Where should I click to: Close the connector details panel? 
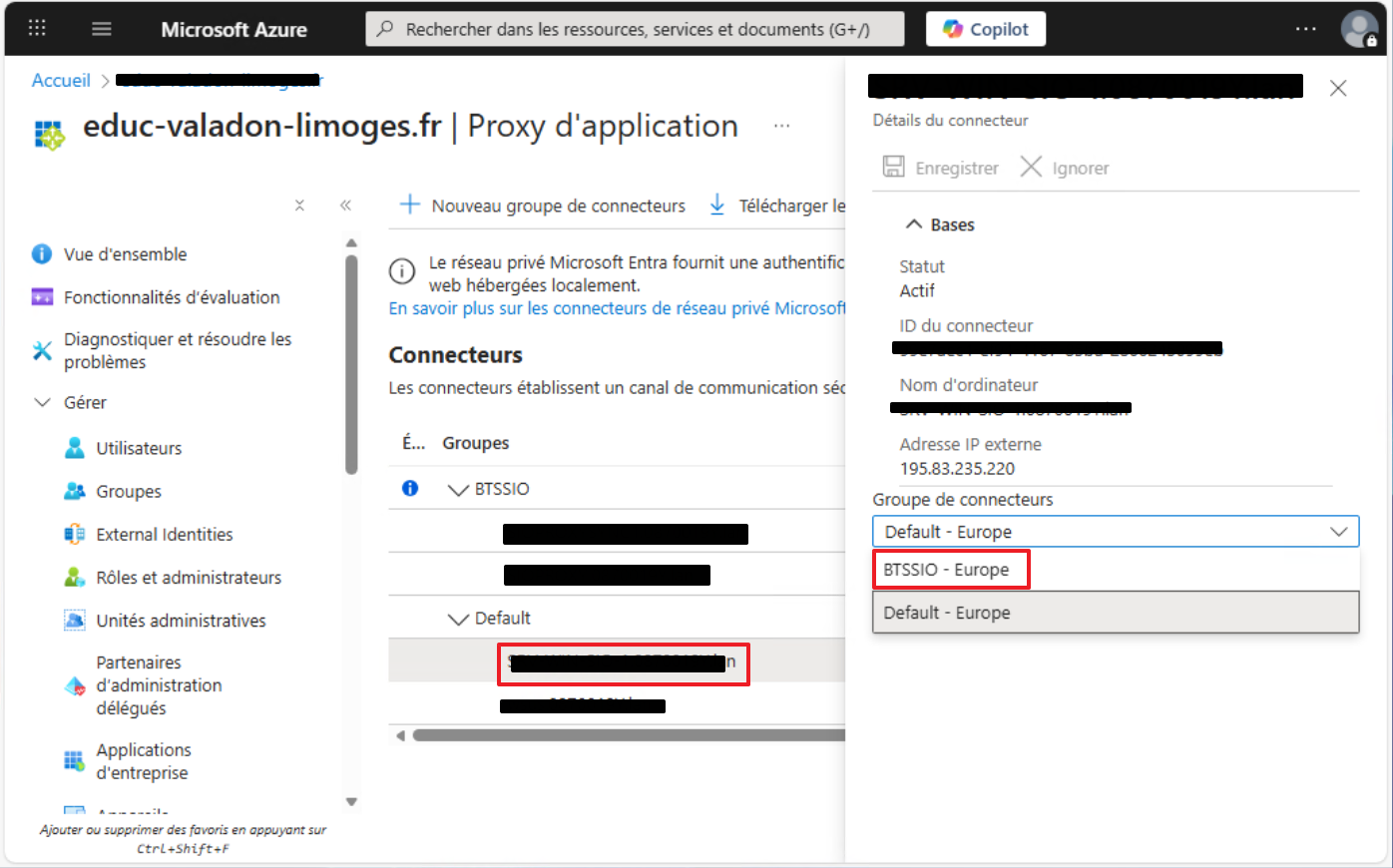click(1338, 89)
